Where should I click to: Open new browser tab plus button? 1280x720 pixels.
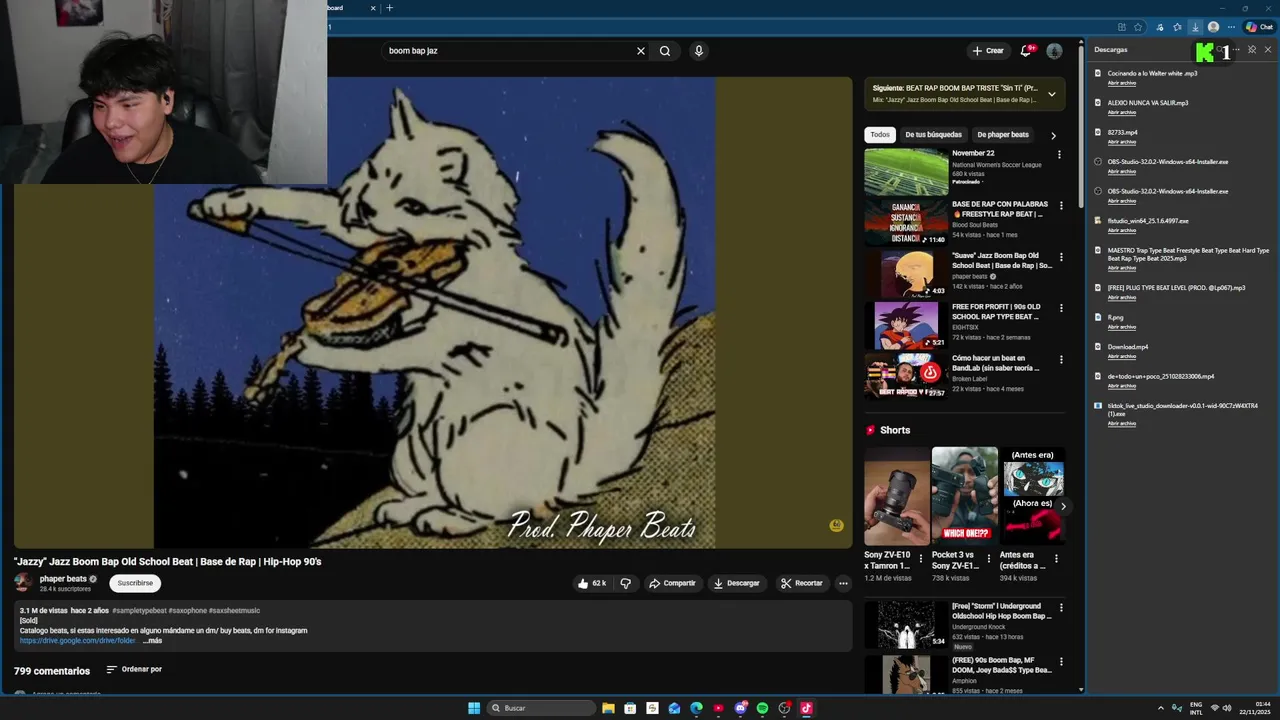coord(389,8)
